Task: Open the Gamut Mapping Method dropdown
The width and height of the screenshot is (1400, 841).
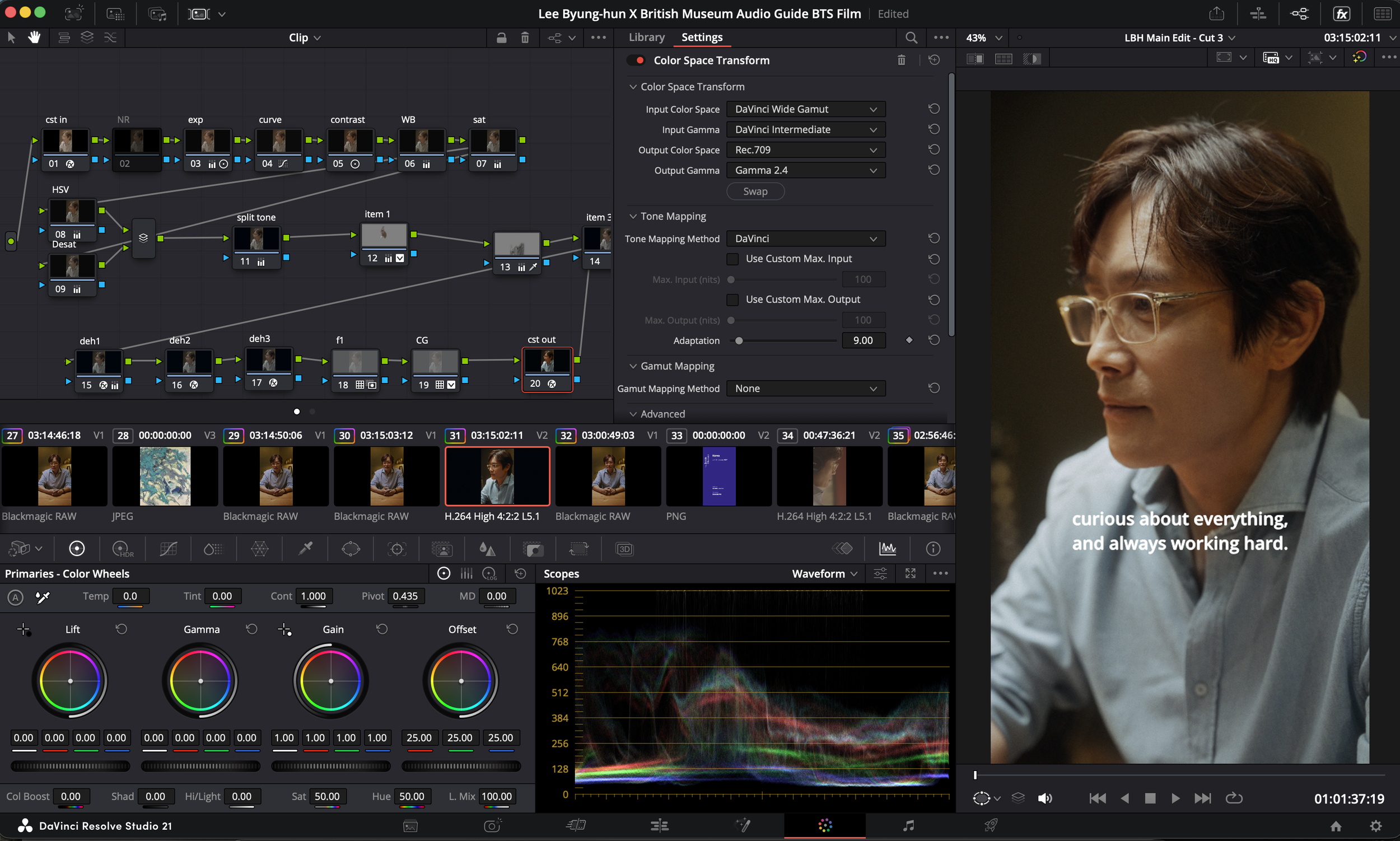Action: pos(805,388)
